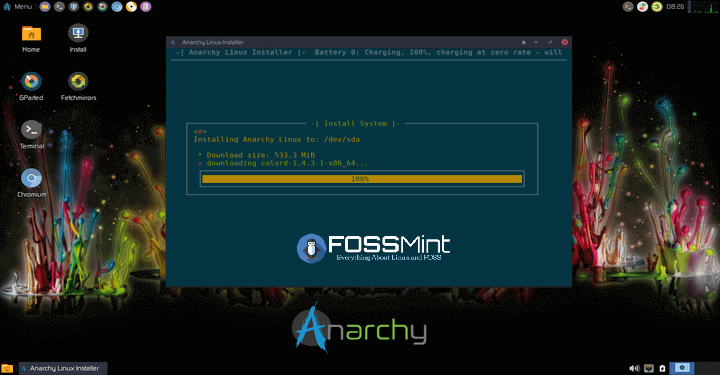The height and width of the screenshot is (375, 720).
Task: Click the show desktop folder icon bottom-left
Action: (7, 368)
